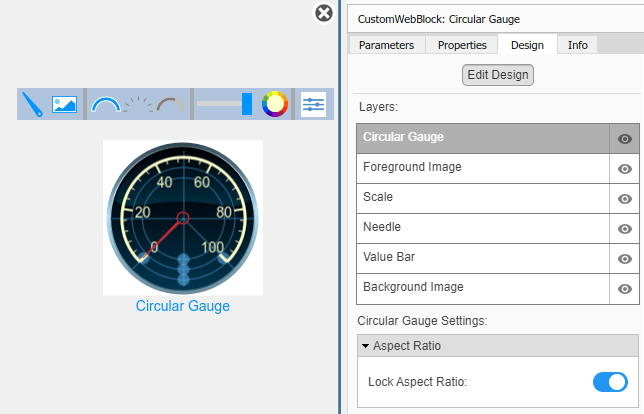Select the blue arc scale icon
Viewport: 644px width, 414px height.
(105, 104)
